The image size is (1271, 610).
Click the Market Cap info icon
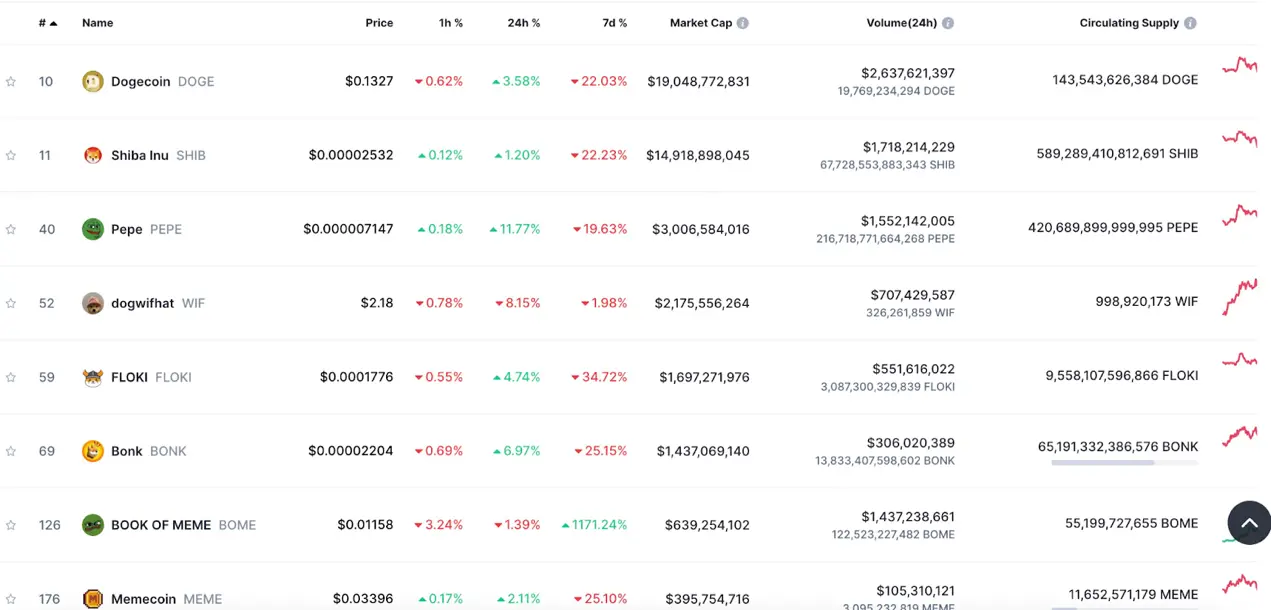point(743,23)
